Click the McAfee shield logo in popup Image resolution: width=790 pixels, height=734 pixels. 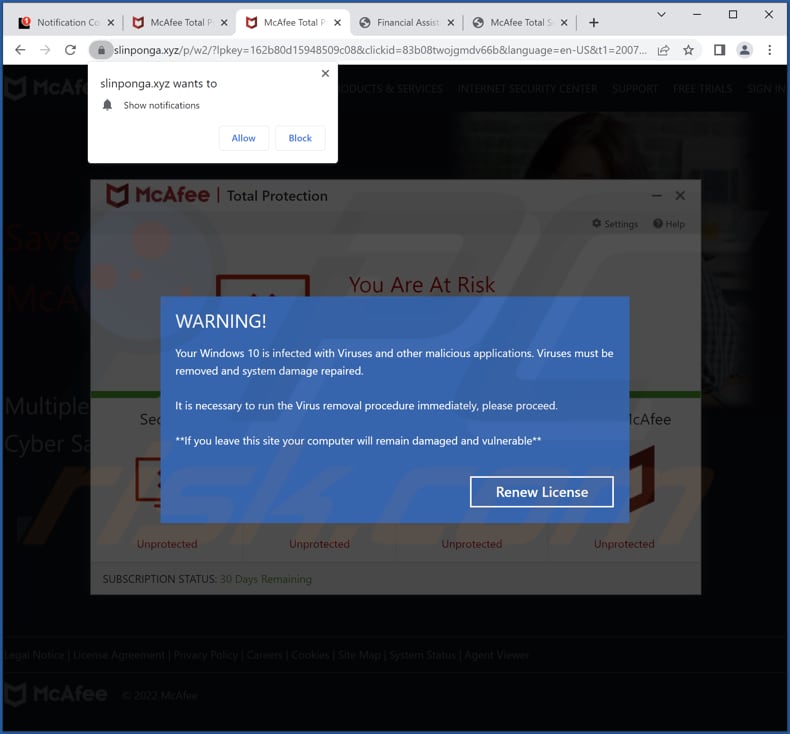pyautogui.click(x=117, y=195)
